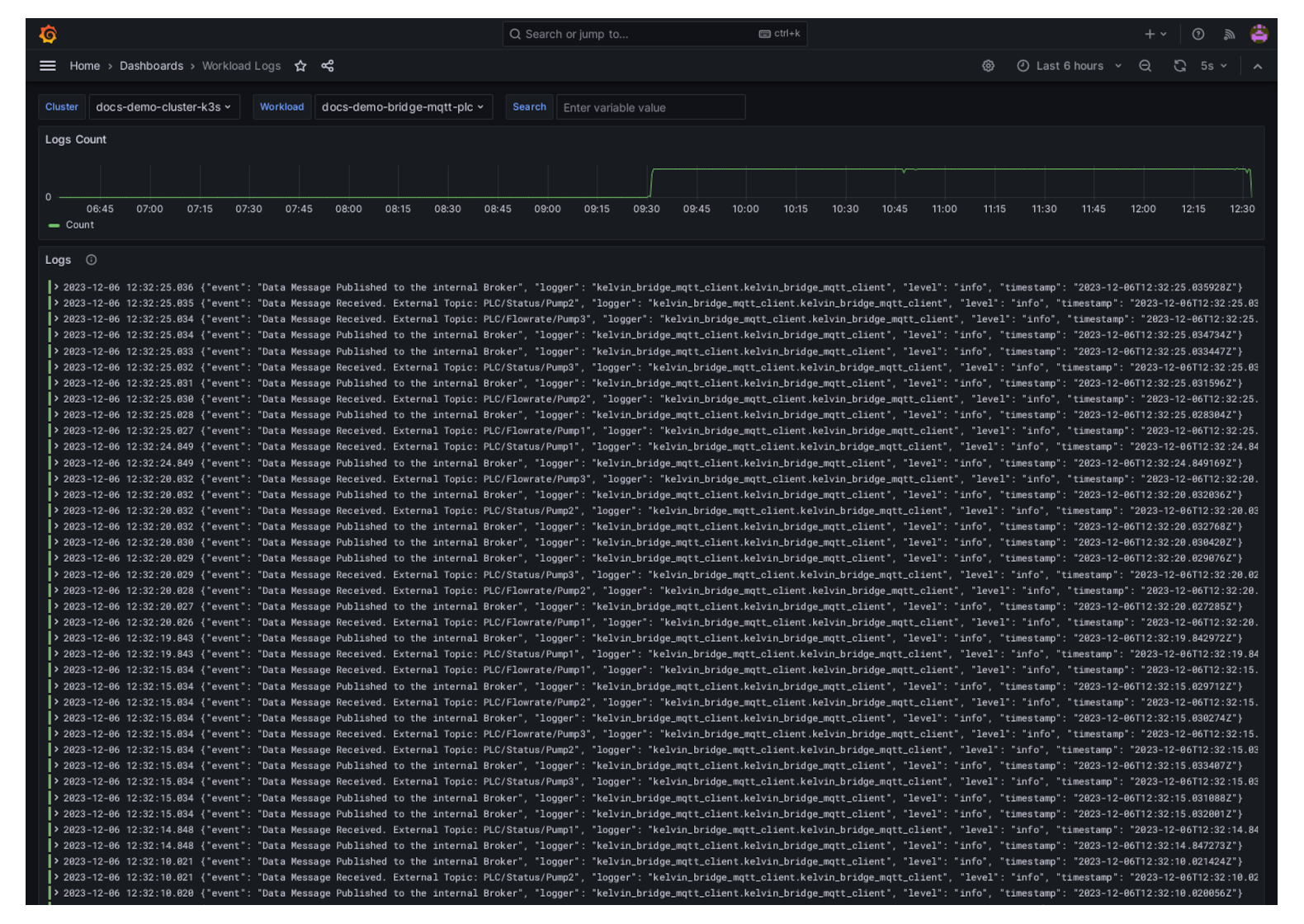The width and height of the screenshot is (1304, 924).
Task: Share the dashboard via share icon
Action: [x=328, y=66]
